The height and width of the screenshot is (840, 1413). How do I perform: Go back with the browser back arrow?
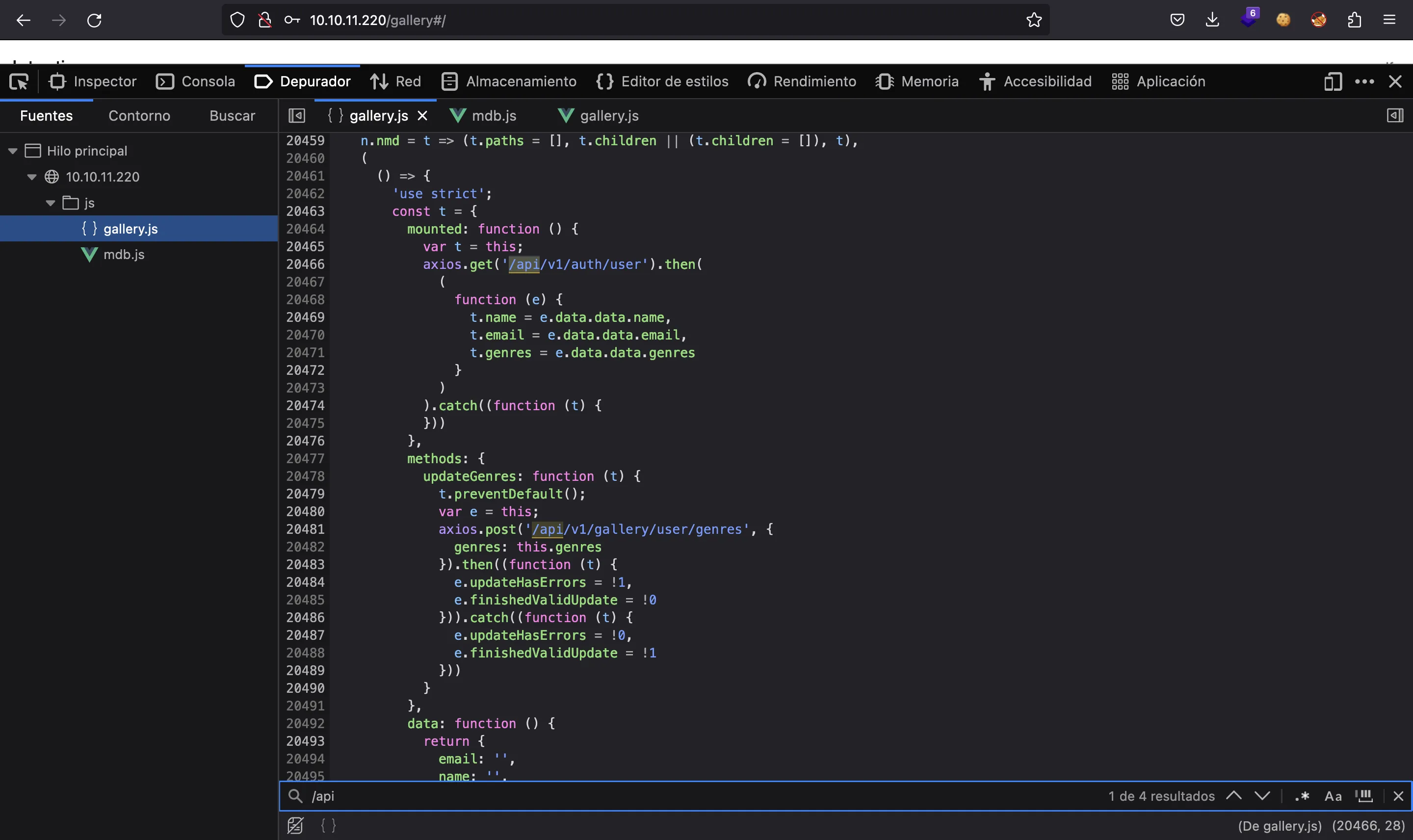(23, 21)
